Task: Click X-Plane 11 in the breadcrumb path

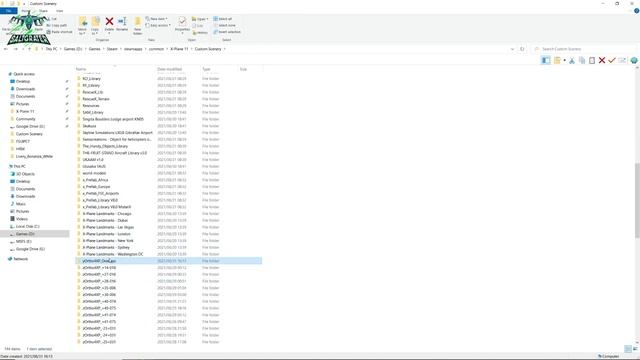Action: (179, 49)
